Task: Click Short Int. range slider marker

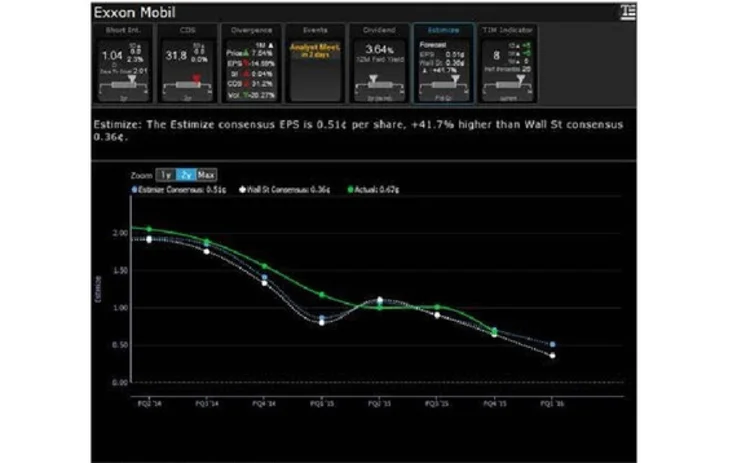Action: [x=132, y=78]
